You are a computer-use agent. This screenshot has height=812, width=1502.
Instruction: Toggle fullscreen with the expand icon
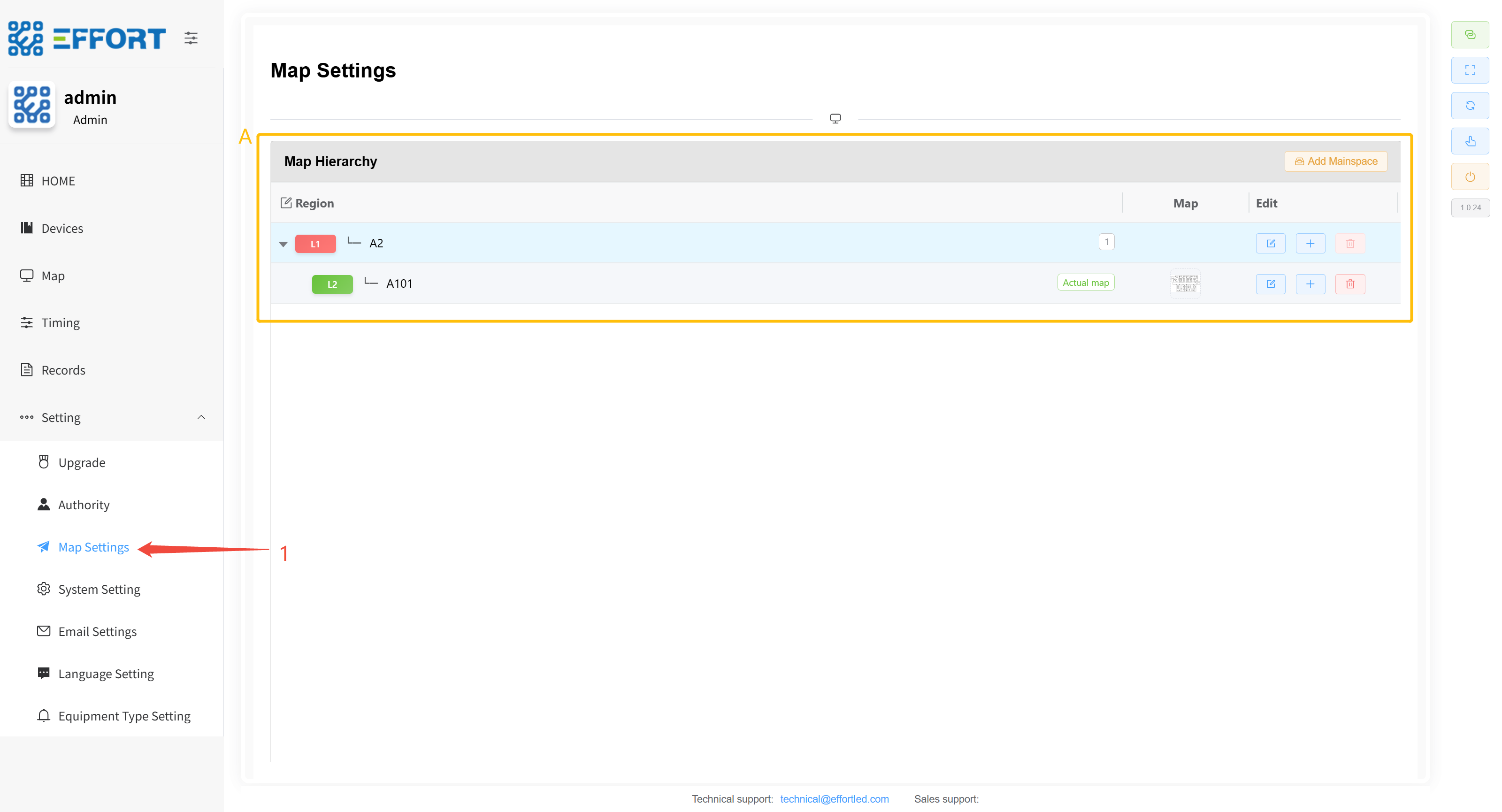click(x=1470, y=70)
